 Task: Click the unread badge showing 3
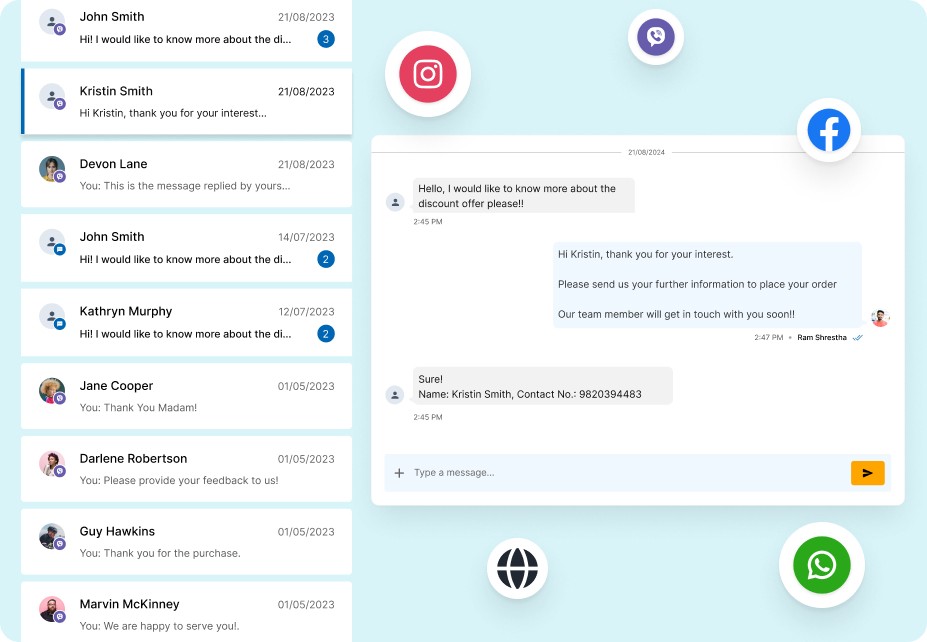coord(326,39)
